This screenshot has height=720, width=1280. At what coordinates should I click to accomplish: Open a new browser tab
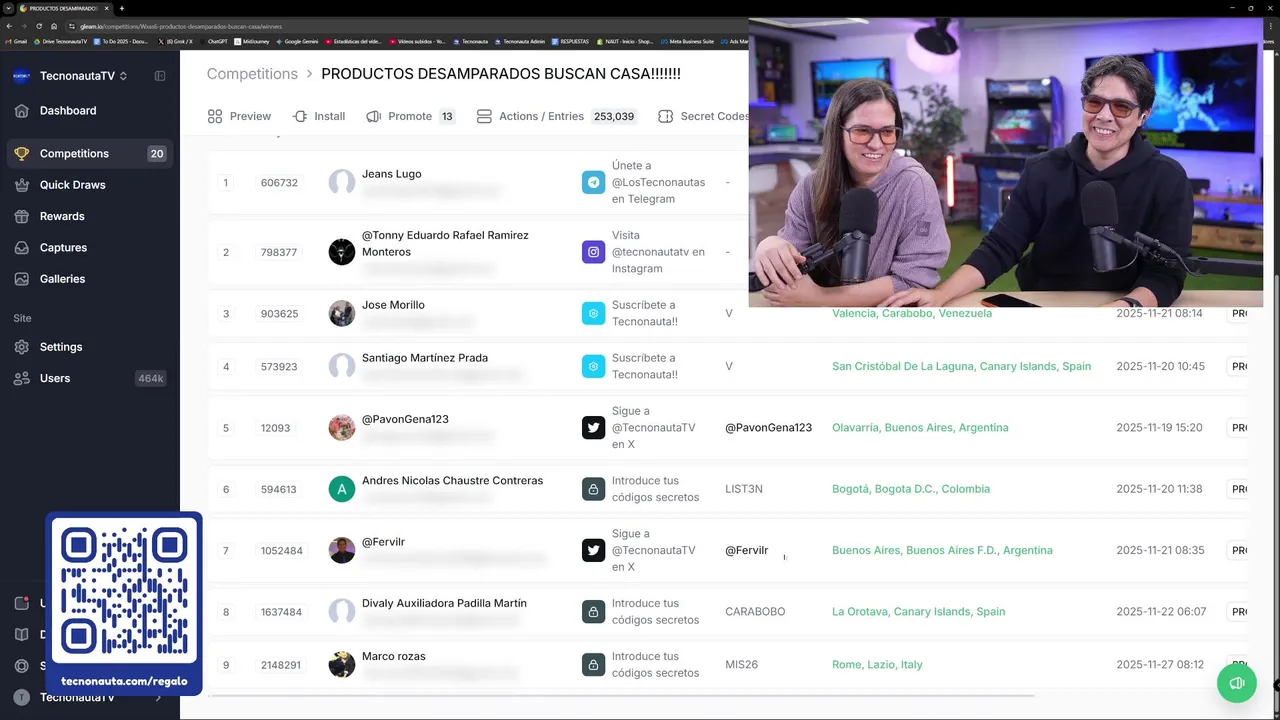point(122,8)
